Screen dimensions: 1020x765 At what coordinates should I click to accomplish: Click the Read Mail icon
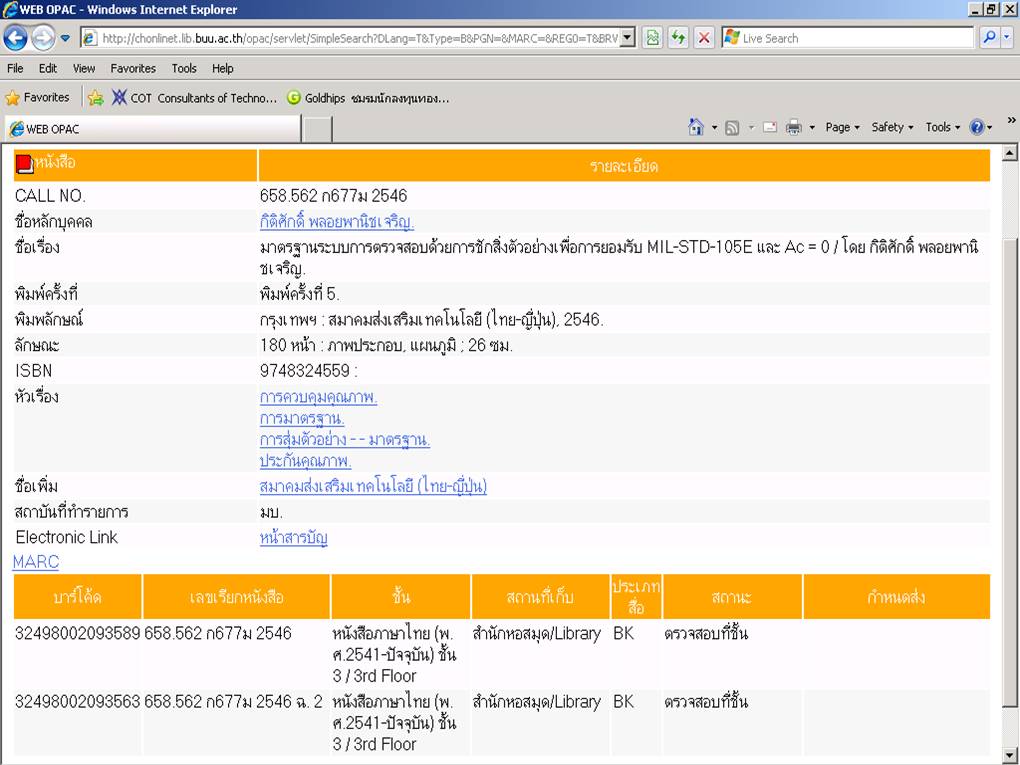pos(770,127)
